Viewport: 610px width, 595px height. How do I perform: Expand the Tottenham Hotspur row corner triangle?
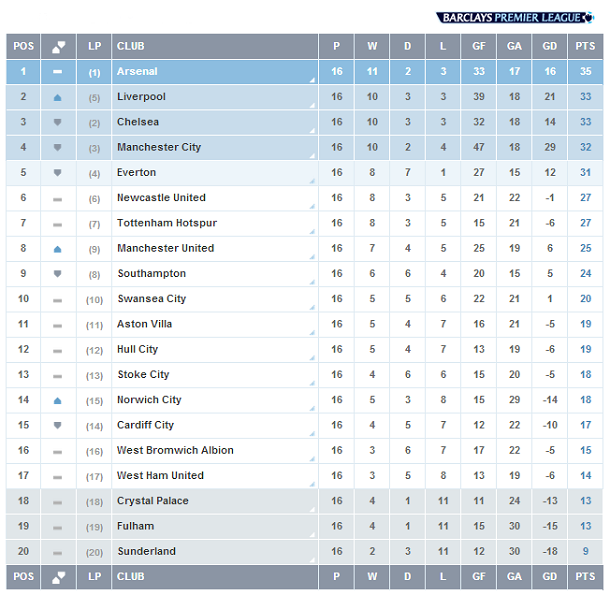click(x=312, y=232)
